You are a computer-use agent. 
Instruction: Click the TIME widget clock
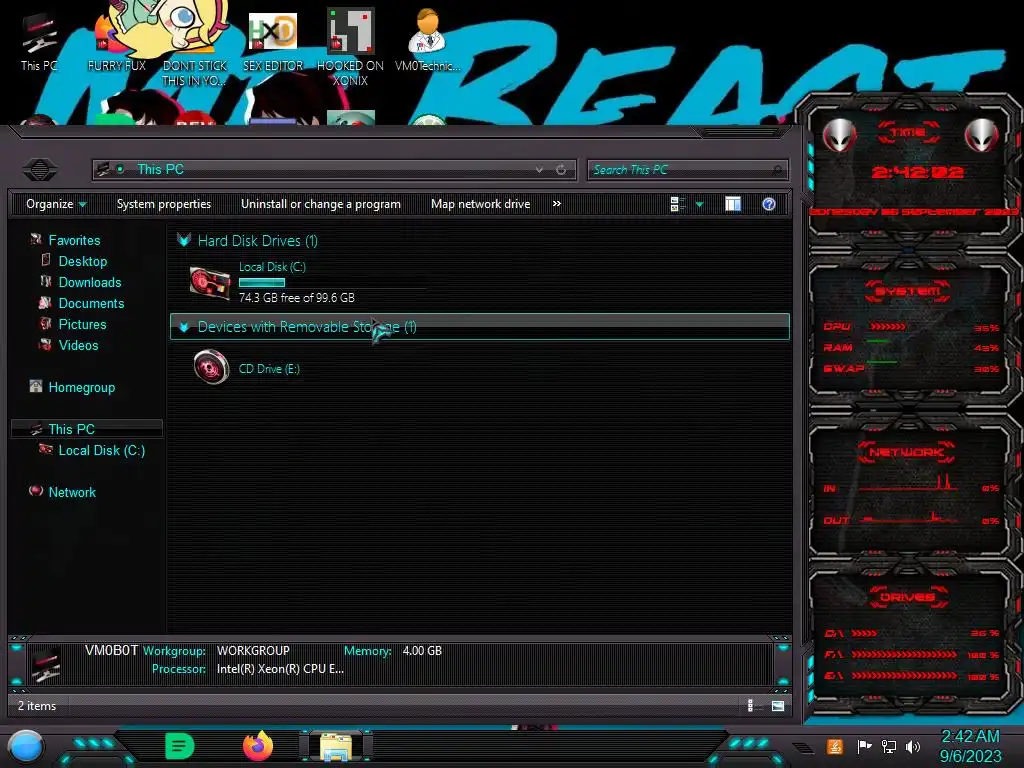click(x=917, y=172)
